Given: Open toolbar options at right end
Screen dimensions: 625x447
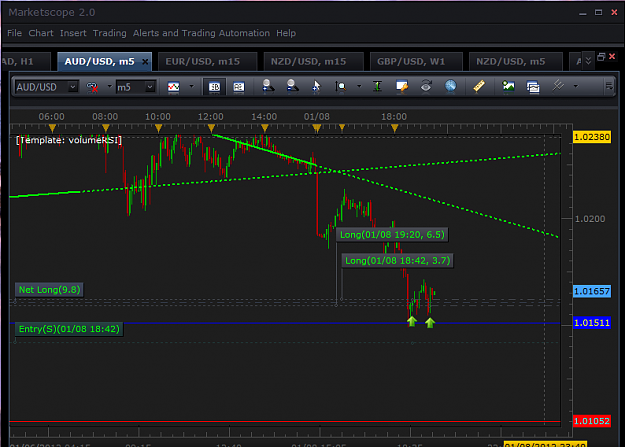Looking at the screenshot, I should [x=609, y=86].
